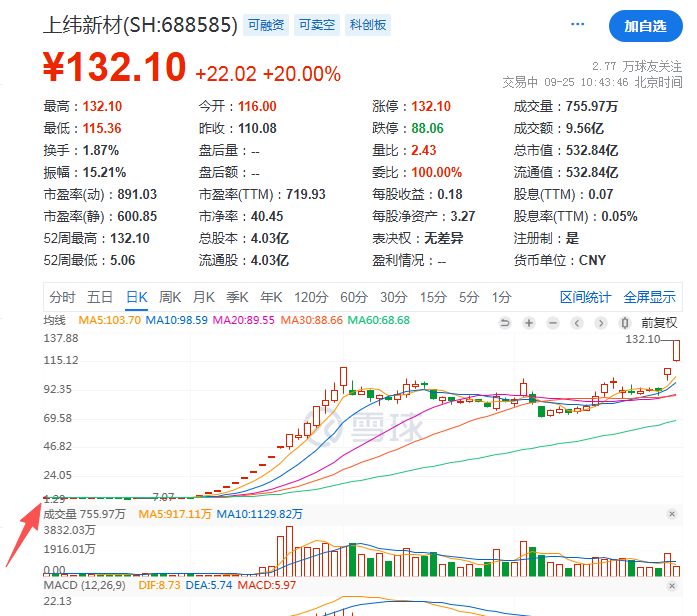Viewport: 697px width, 616px height.
Task: Click the 今开 116.00 value
Action: pos(257,106)
